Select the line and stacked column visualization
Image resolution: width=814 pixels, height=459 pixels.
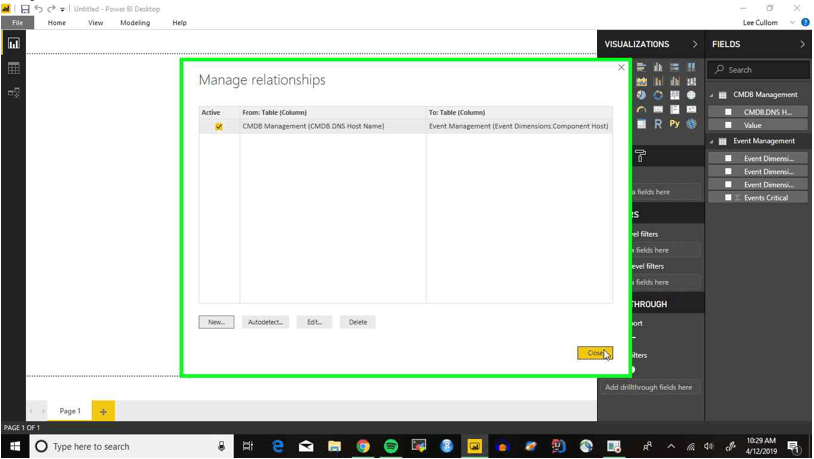[658, 82]
